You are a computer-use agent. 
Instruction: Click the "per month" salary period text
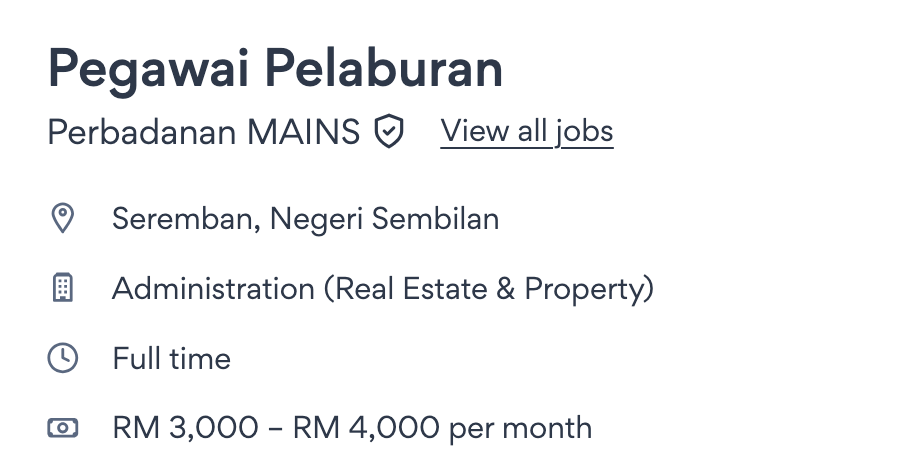(520, 429)
